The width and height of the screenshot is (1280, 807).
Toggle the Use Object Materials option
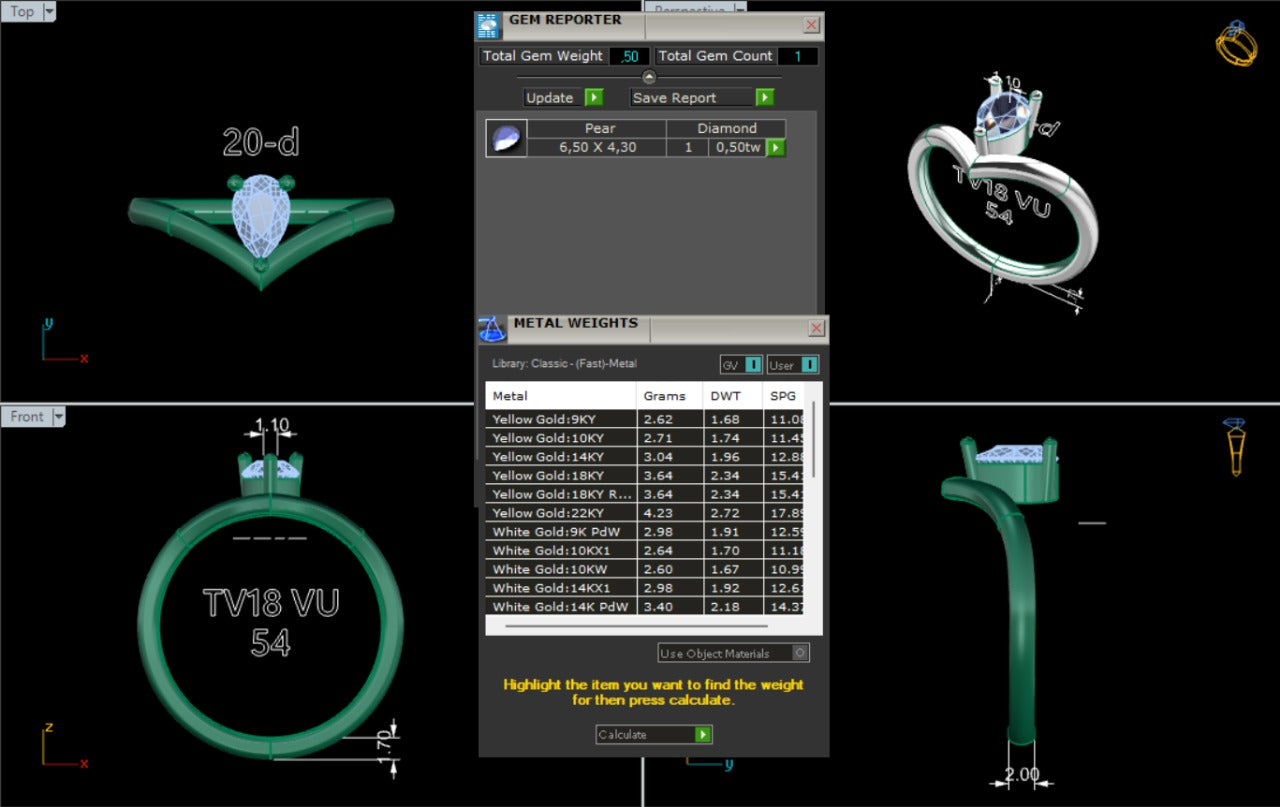pyautogui.click(x=799, y=653)
